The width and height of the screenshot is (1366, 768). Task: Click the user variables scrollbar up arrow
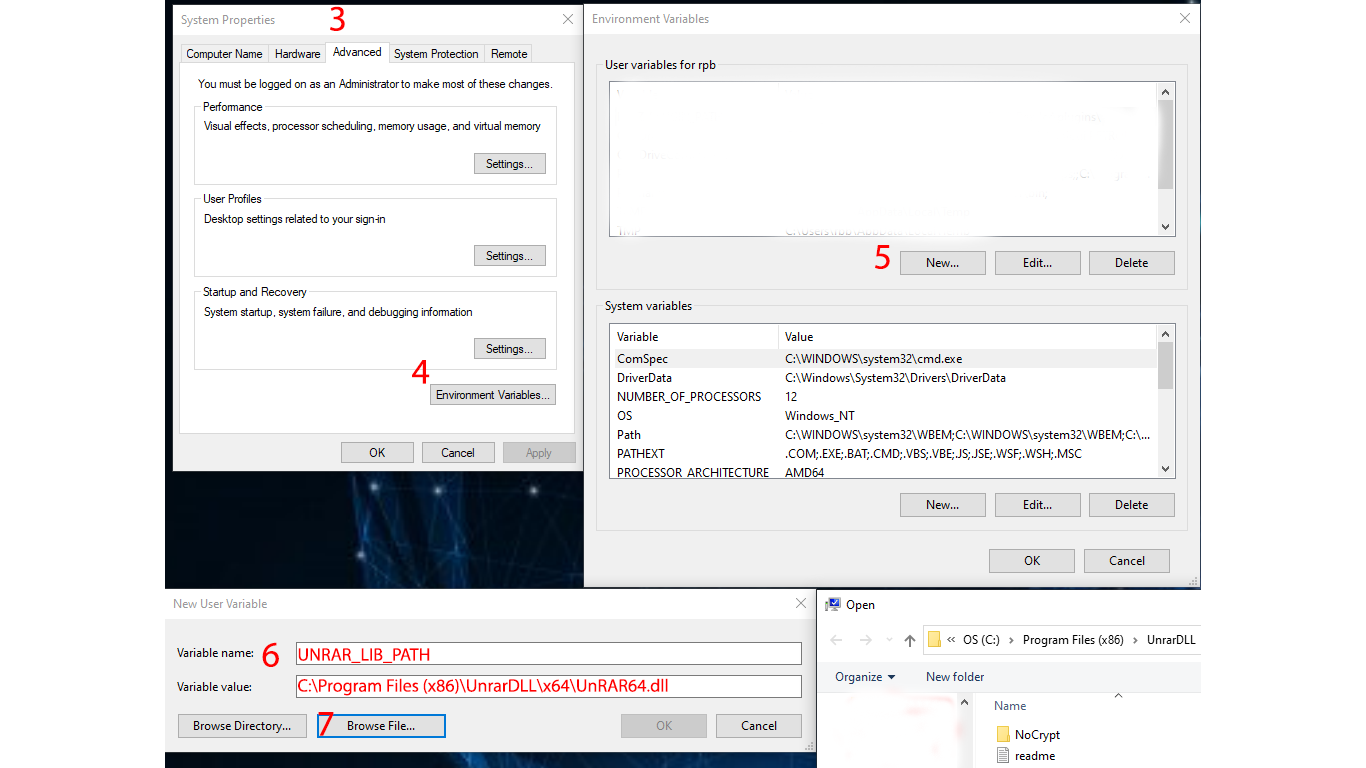coord(1165,92)
